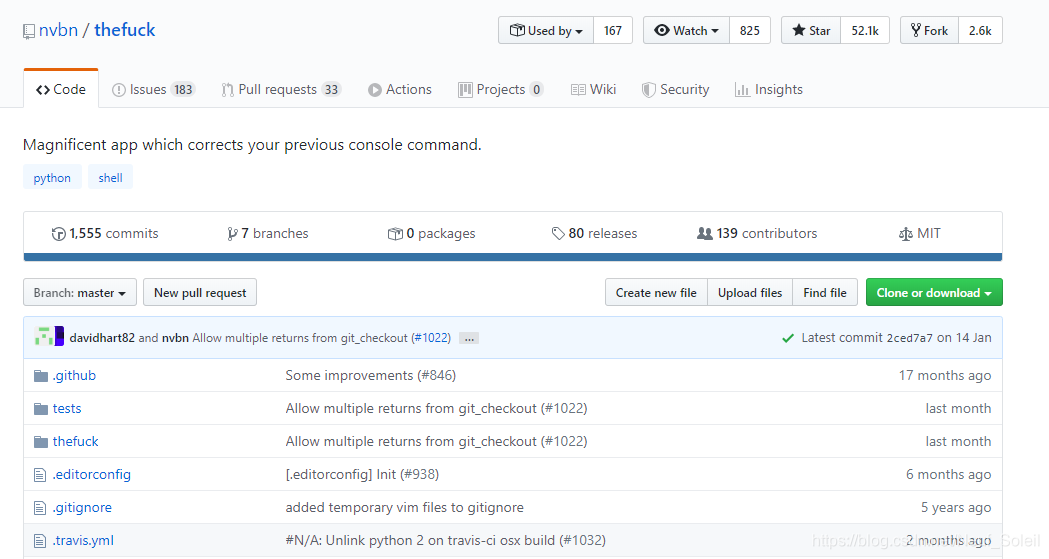Open the nvbn owner link
Image resolution: width=1049 pixels, height=559 pixels.
click(58, 30)
